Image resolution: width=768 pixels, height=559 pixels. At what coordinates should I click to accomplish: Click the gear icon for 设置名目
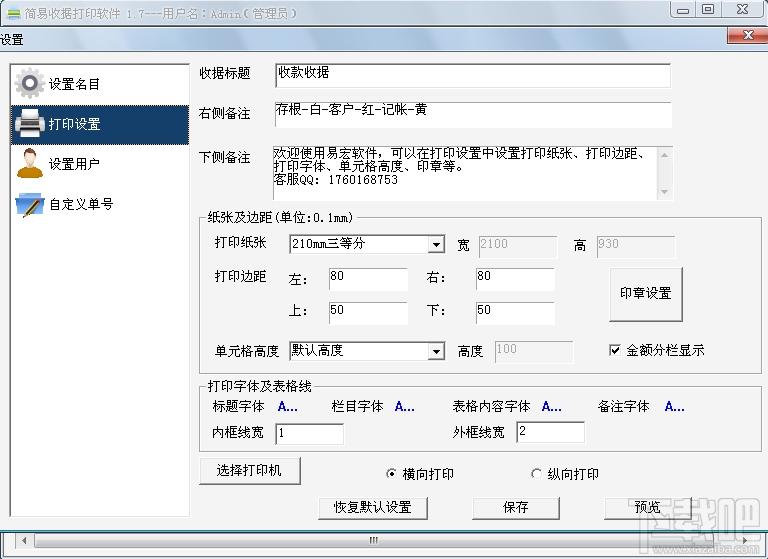click(x=29, y=83)
